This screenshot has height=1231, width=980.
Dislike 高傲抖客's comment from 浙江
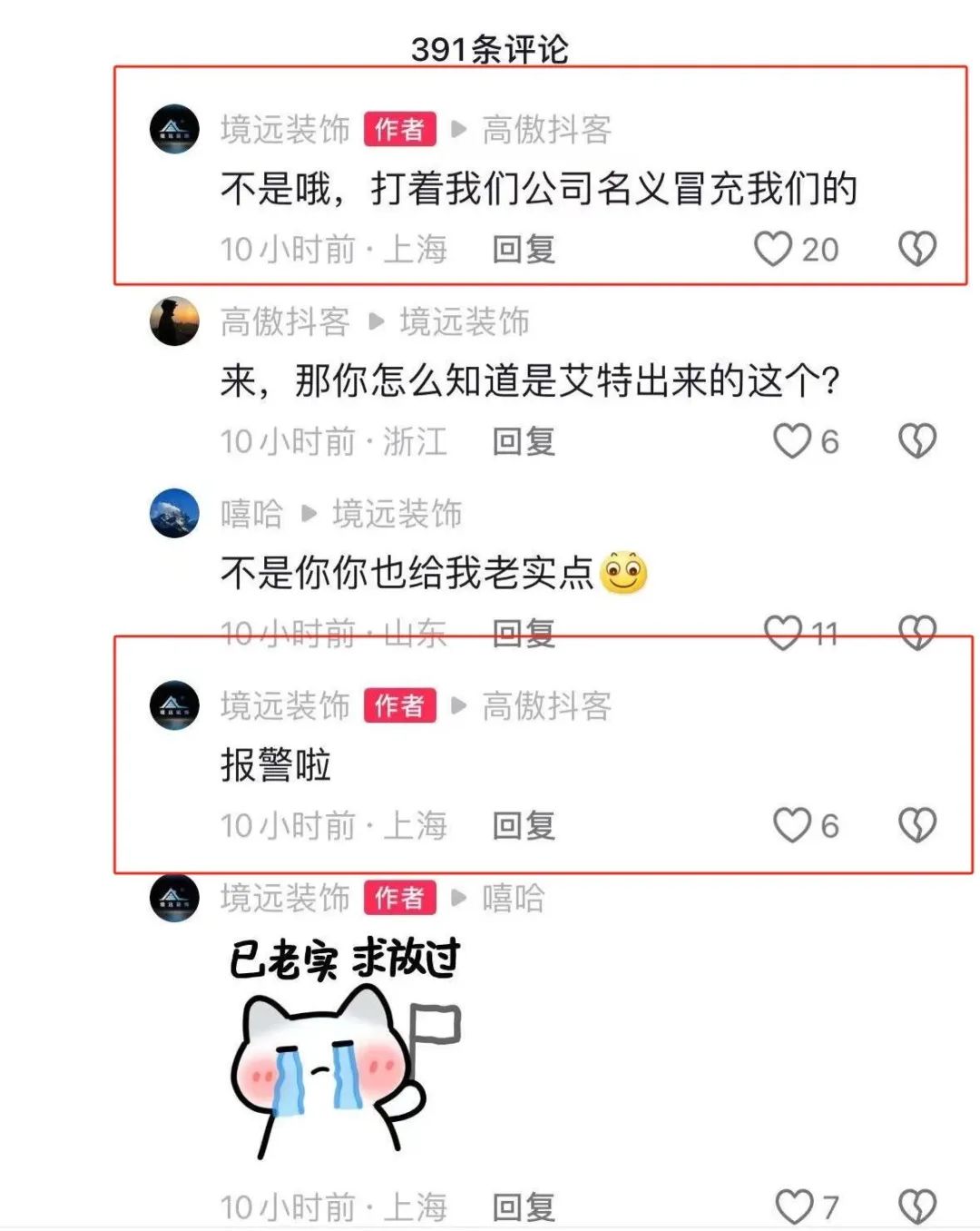[x=916, y=441]
